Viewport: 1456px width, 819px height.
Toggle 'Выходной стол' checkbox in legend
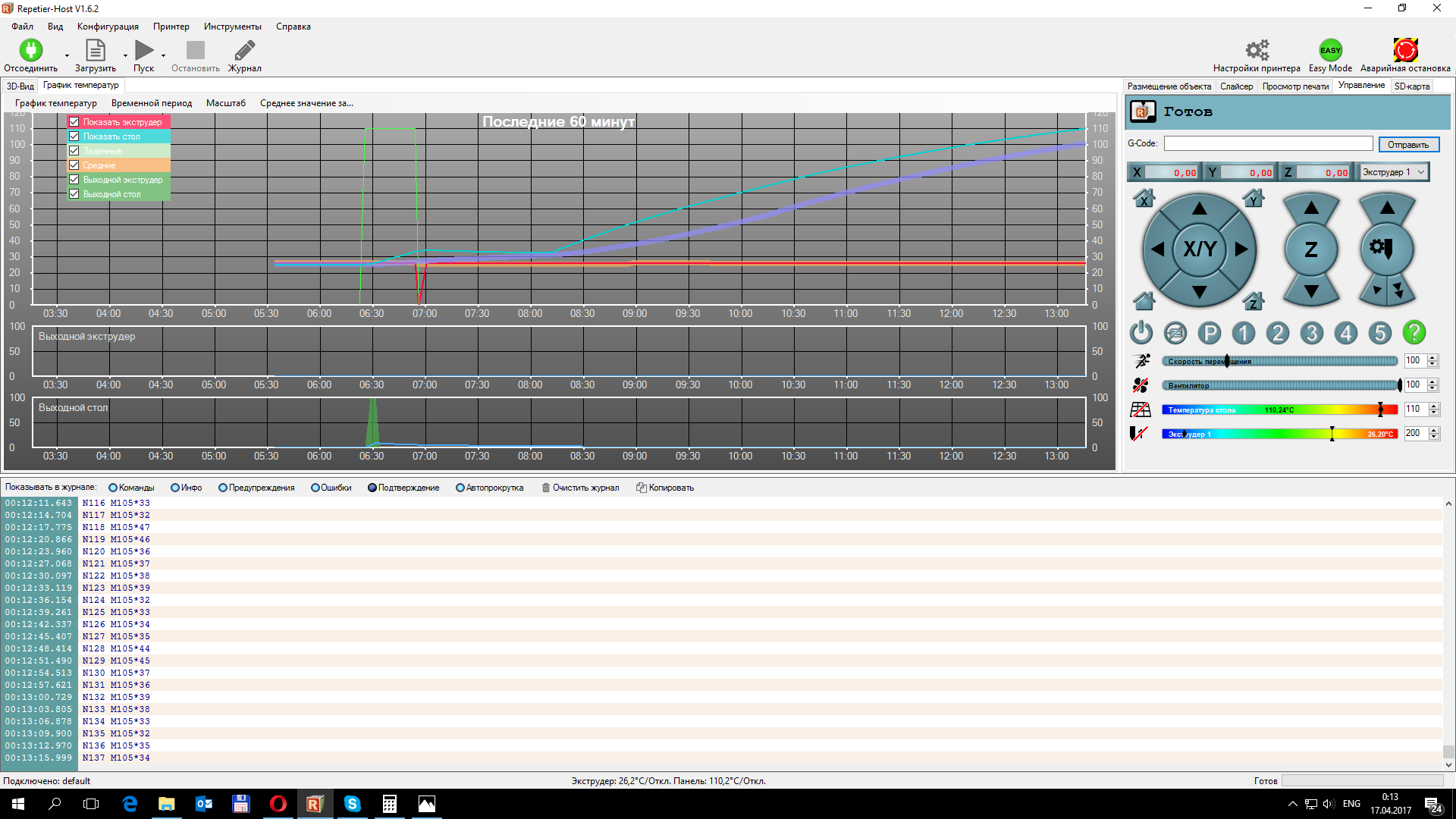(74, 194)
